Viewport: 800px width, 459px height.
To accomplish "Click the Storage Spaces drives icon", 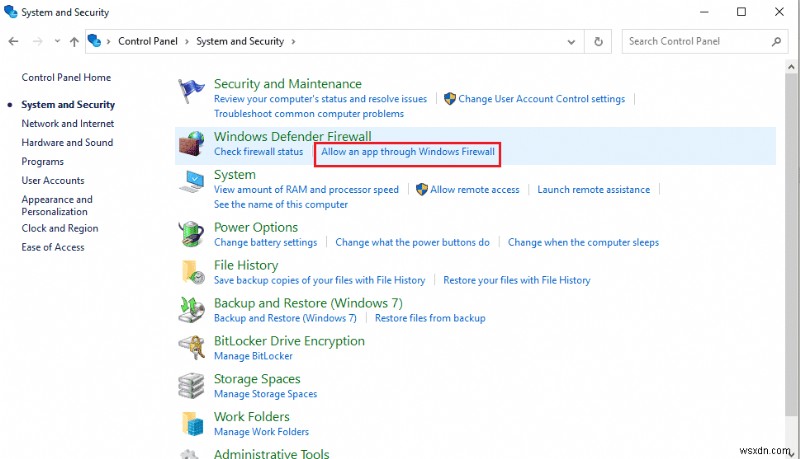I will tap(191, 386).
